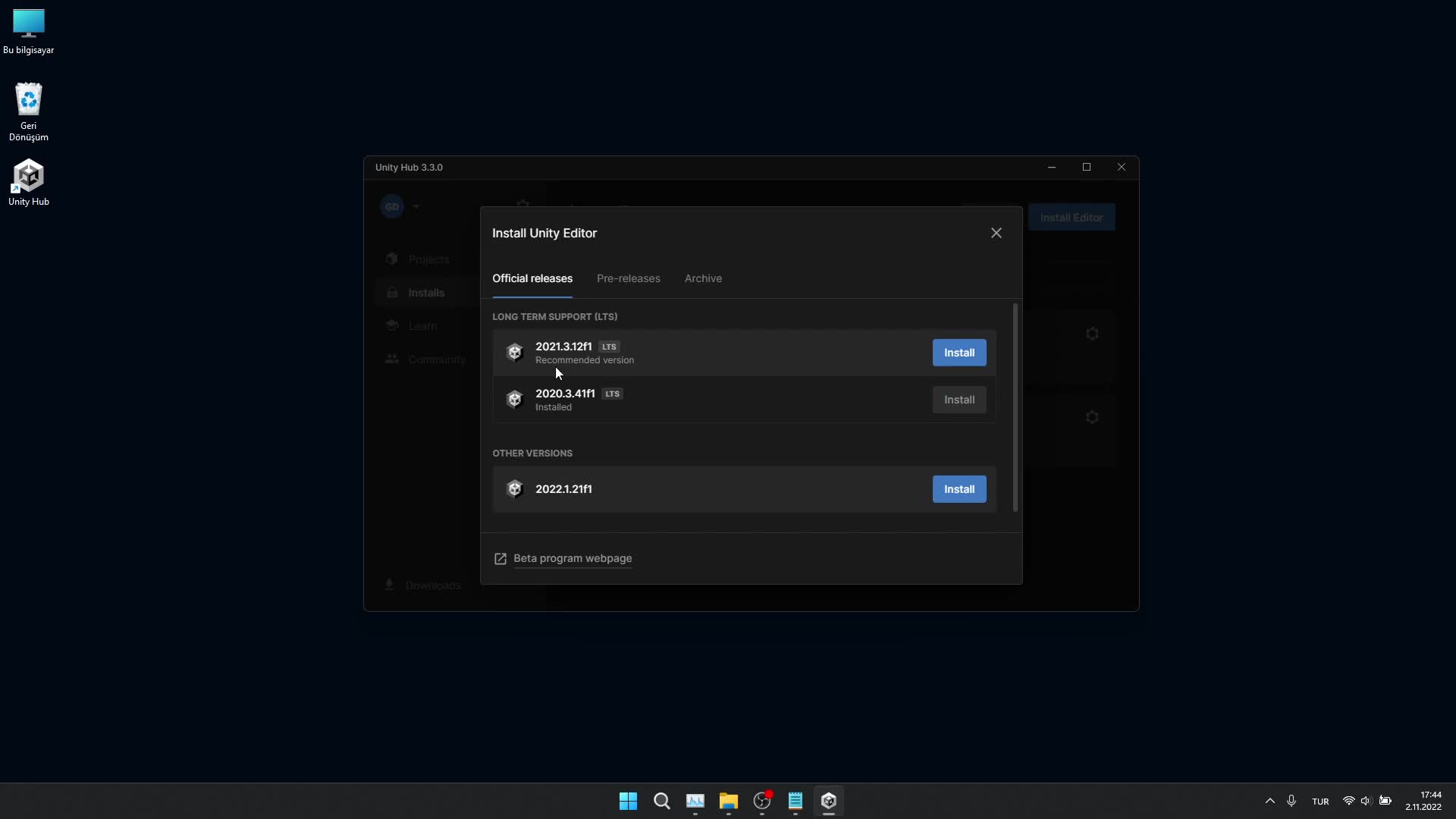Screen dimensions: 1456x819
Task: Click the Recommended version label
Action: click(x=585, y=360)
